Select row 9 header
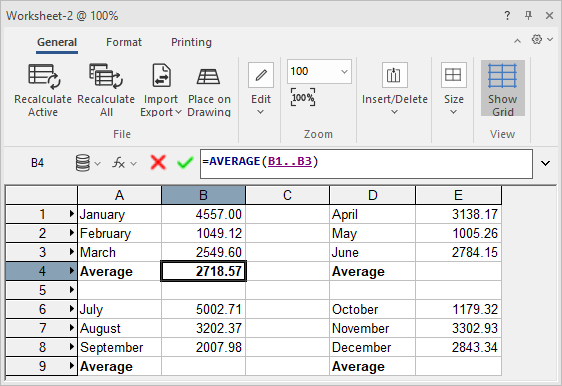 click(42, 366)
